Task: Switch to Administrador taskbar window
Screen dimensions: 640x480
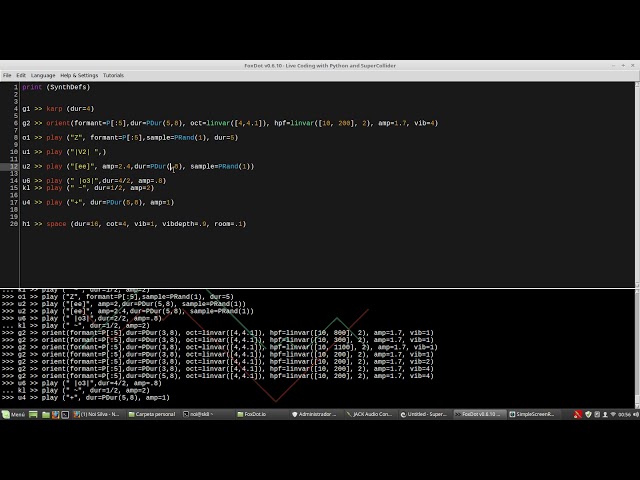Action: (316, 414)
